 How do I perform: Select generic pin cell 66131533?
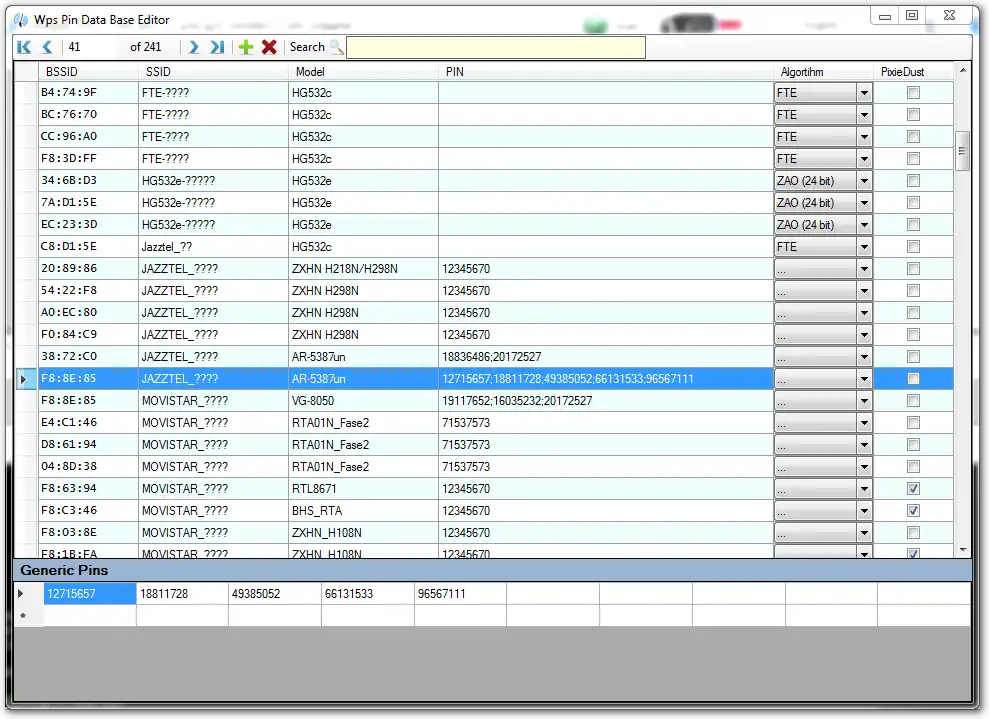368,593
